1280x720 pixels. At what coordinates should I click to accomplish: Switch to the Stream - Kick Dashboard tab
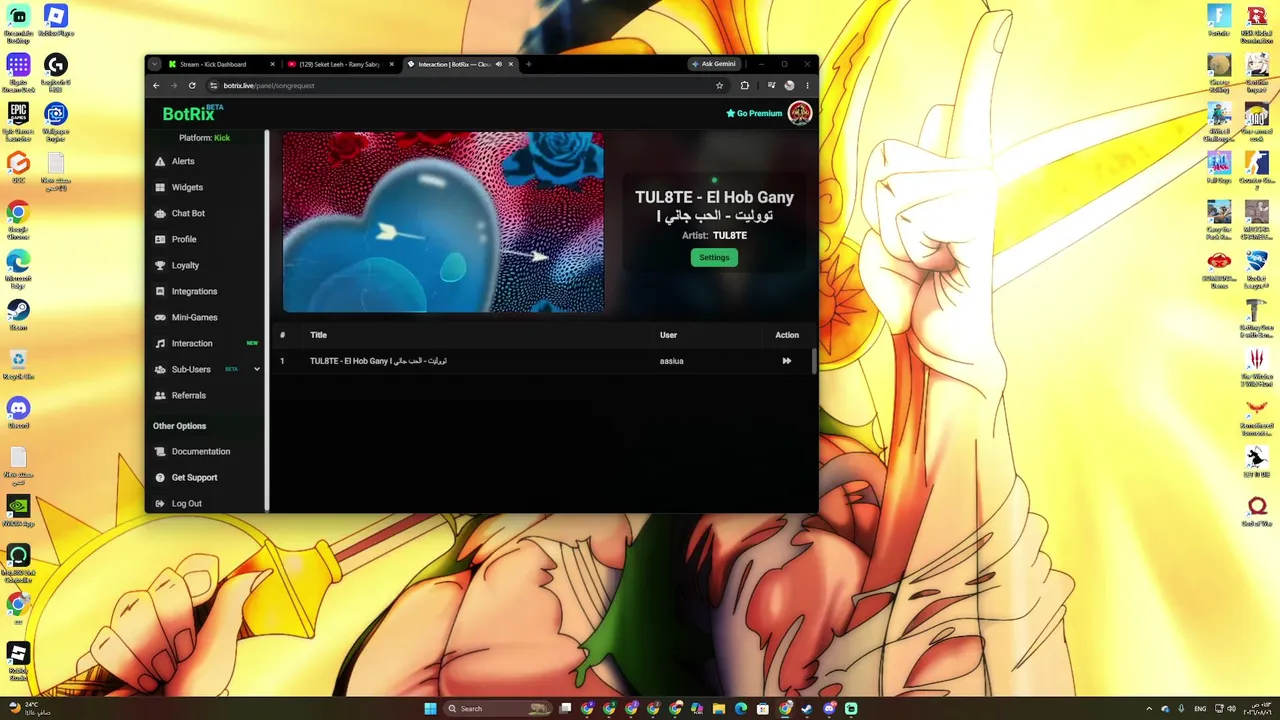pyautogui.click(x=213, y=64)
